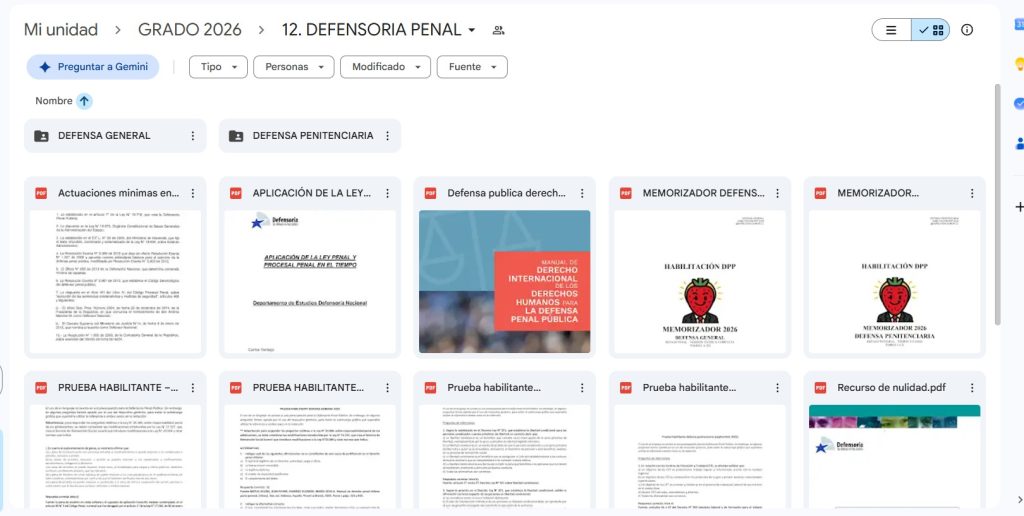Open the Fuente filter dropdown
The image size is (1024, 516).
[x=472, y=67]
